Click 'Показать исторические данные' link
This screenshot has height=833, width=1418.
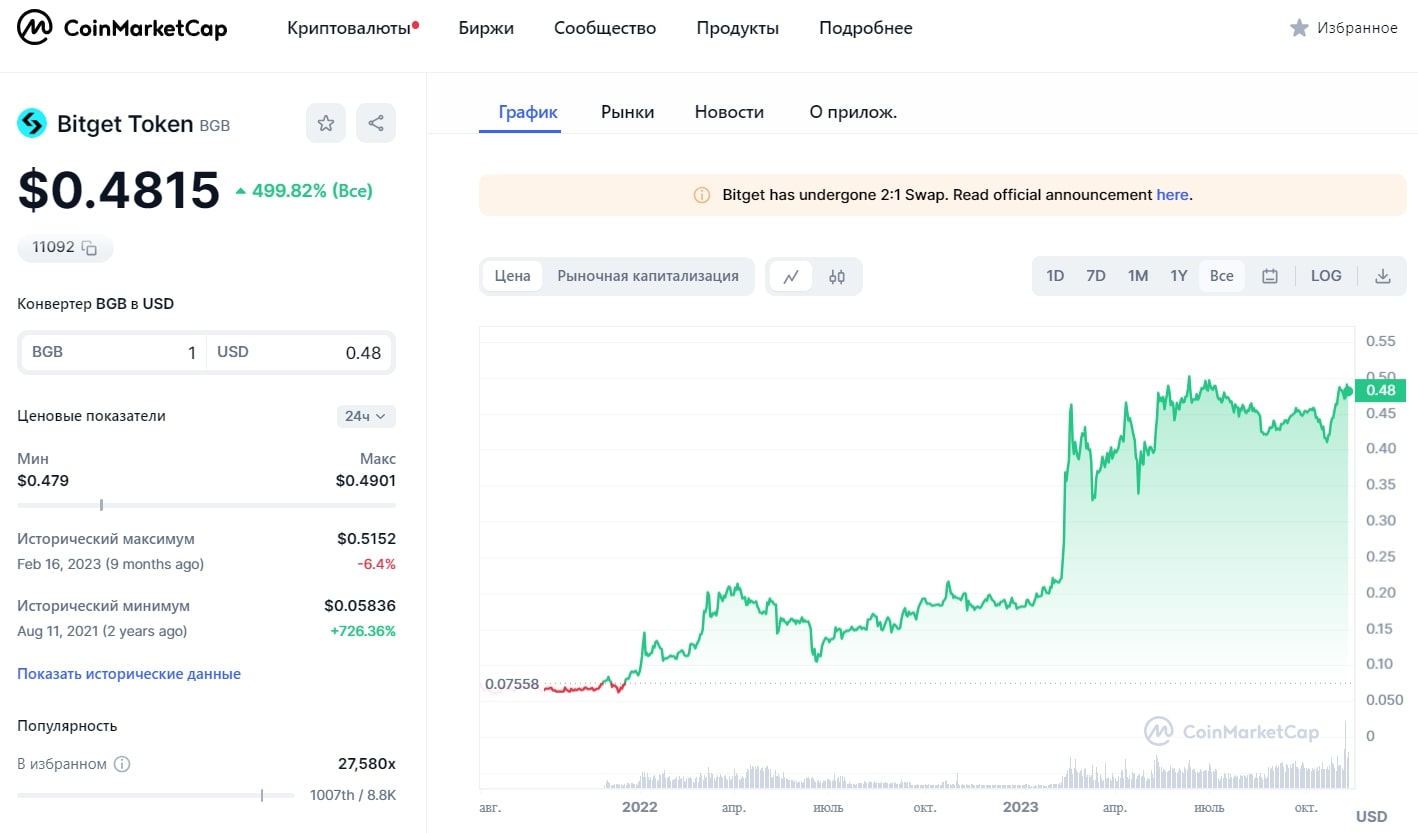tap(129, 674)
